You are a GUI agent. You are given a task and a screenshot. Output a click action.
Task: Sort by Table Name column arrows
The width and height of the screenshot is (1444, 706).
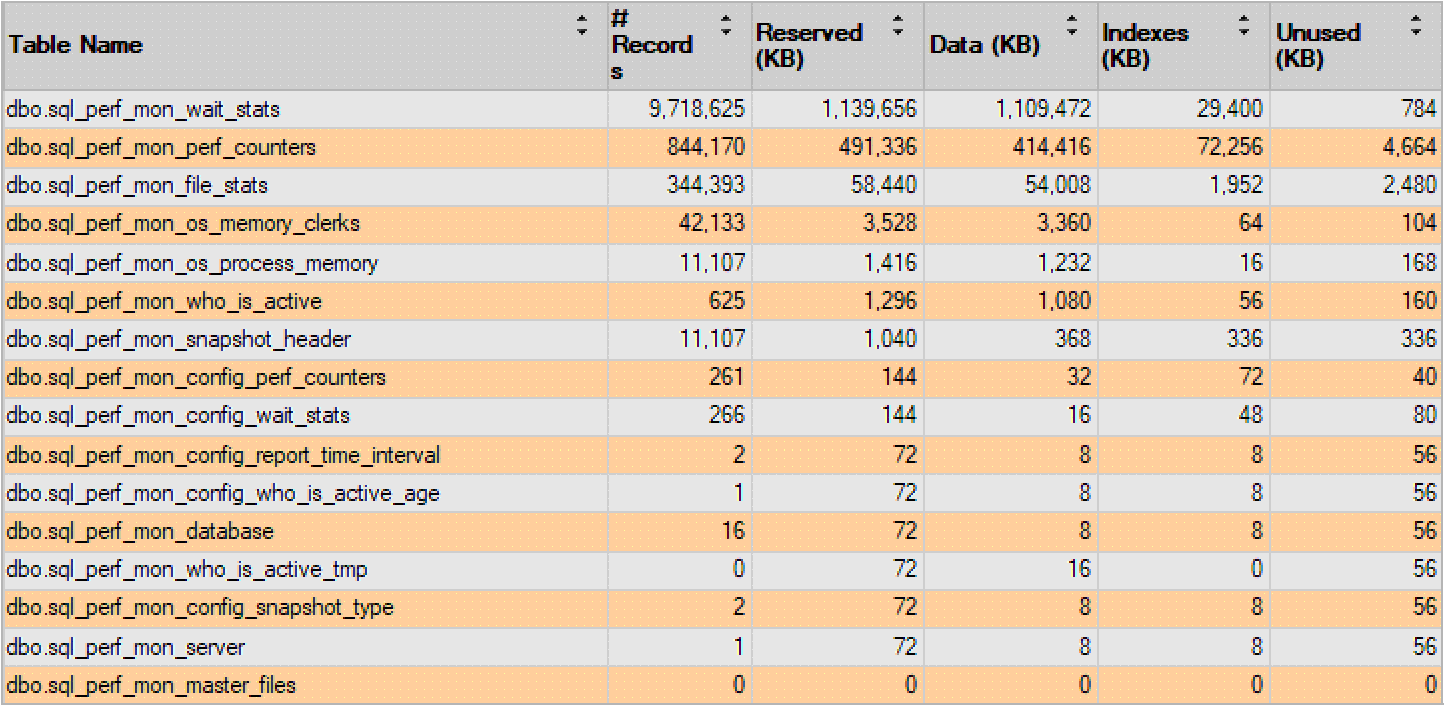point(583,26)
